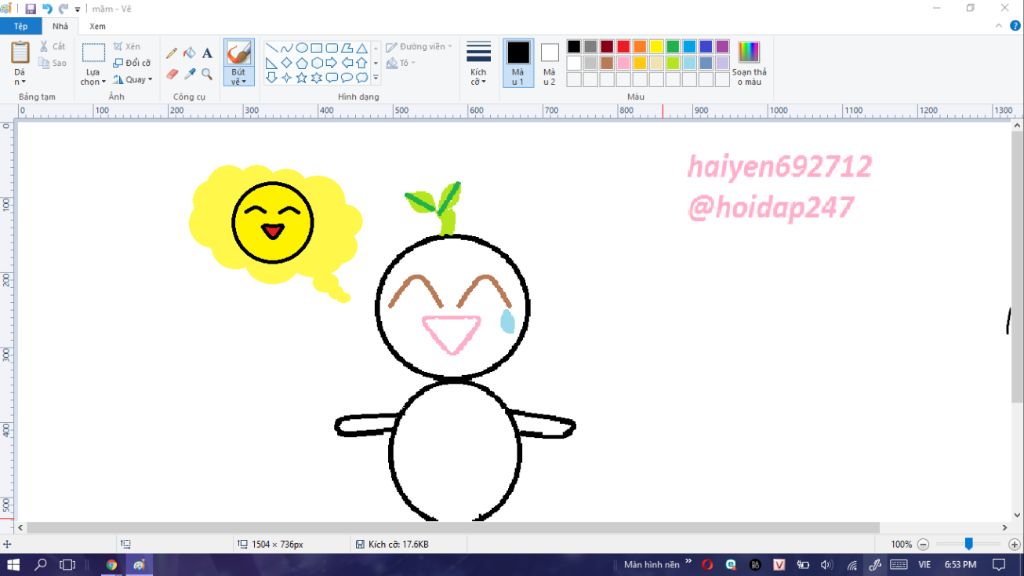Open Windows taskbar search
Image resolution: width=1024 pixels, height=576 pixels.
[x=40, y=565]
